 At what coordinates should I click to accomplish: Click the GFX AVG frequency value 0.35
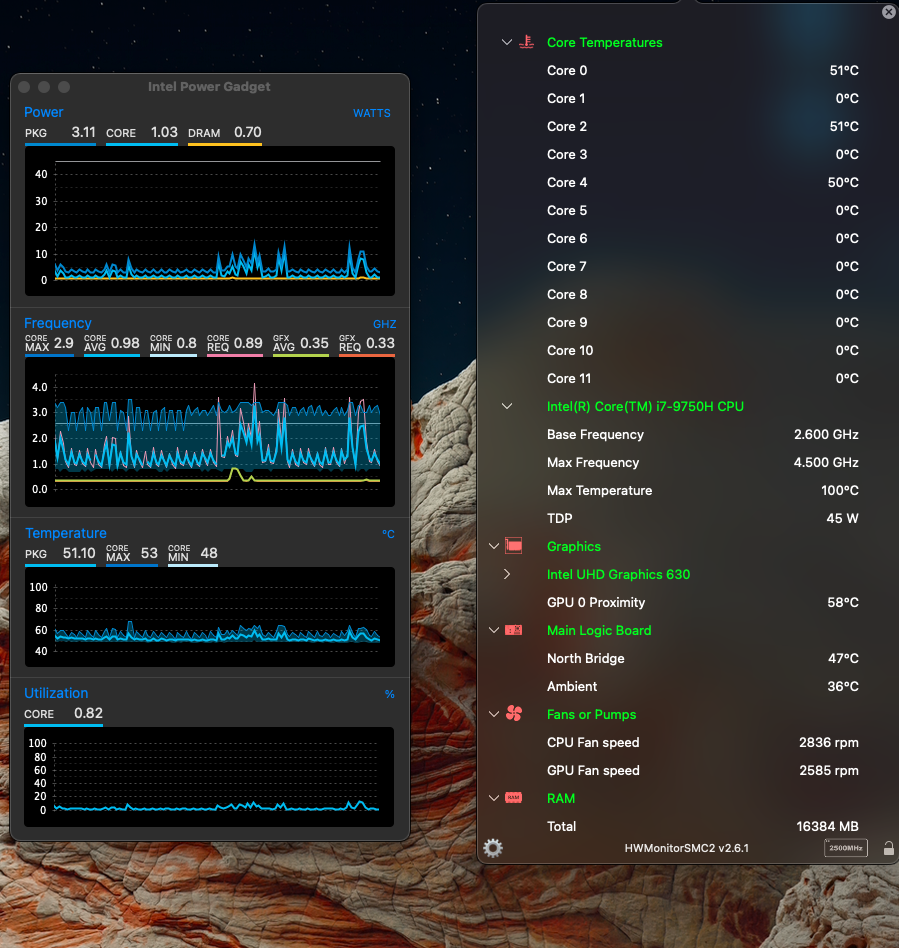point(314,343)
